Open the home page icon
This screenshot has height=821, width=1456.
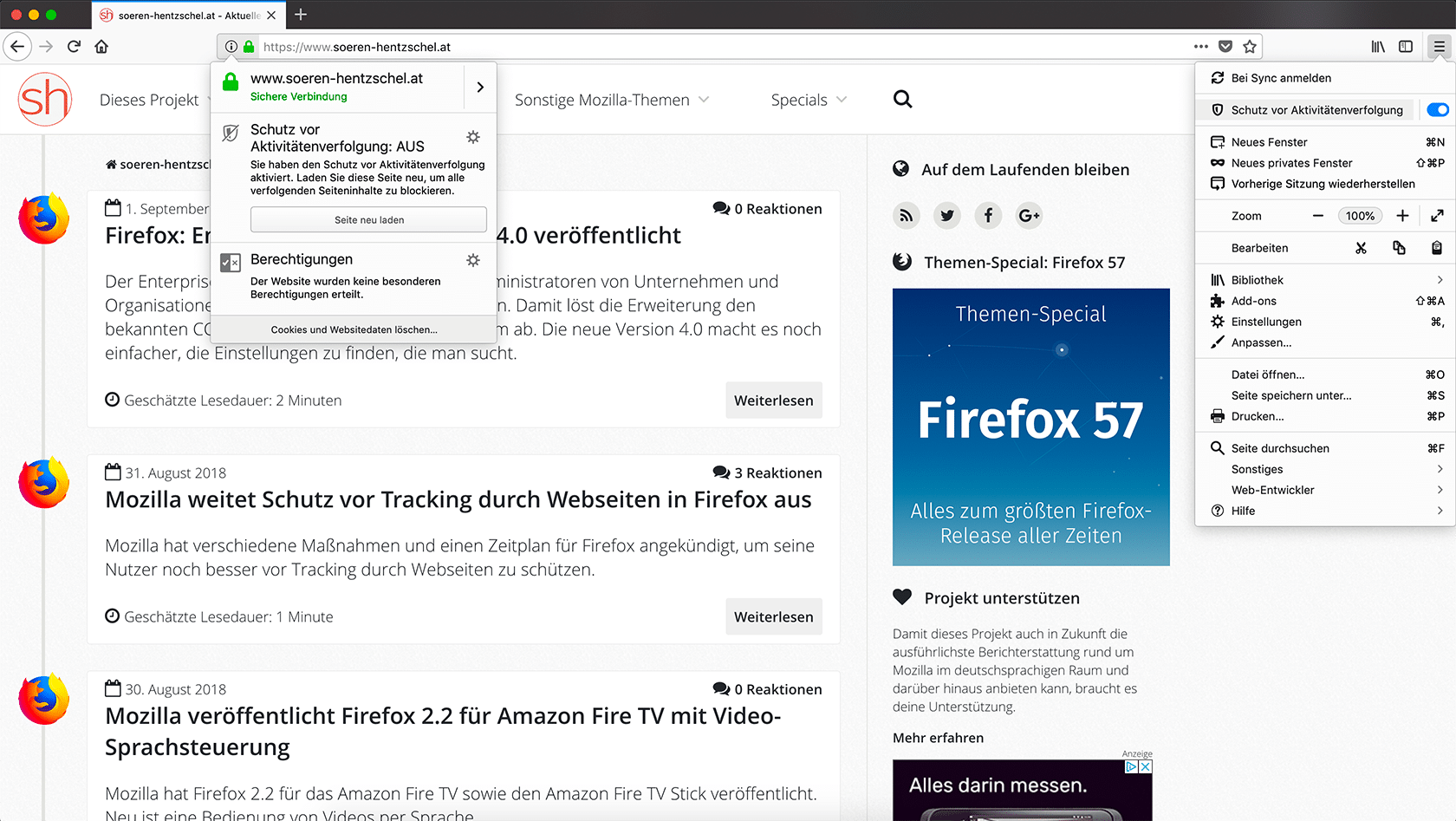tap(101, 47)
